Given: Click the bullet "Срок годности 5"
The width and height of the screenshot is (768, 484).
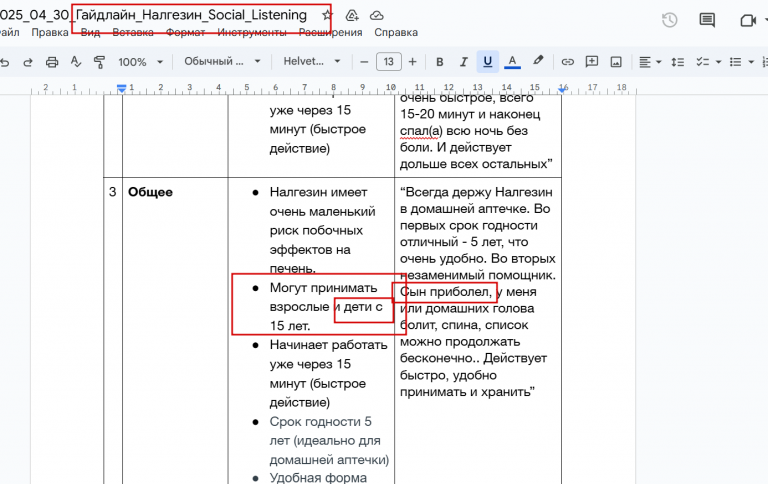Looking at the screenshot, I should [x=320, y=422].
